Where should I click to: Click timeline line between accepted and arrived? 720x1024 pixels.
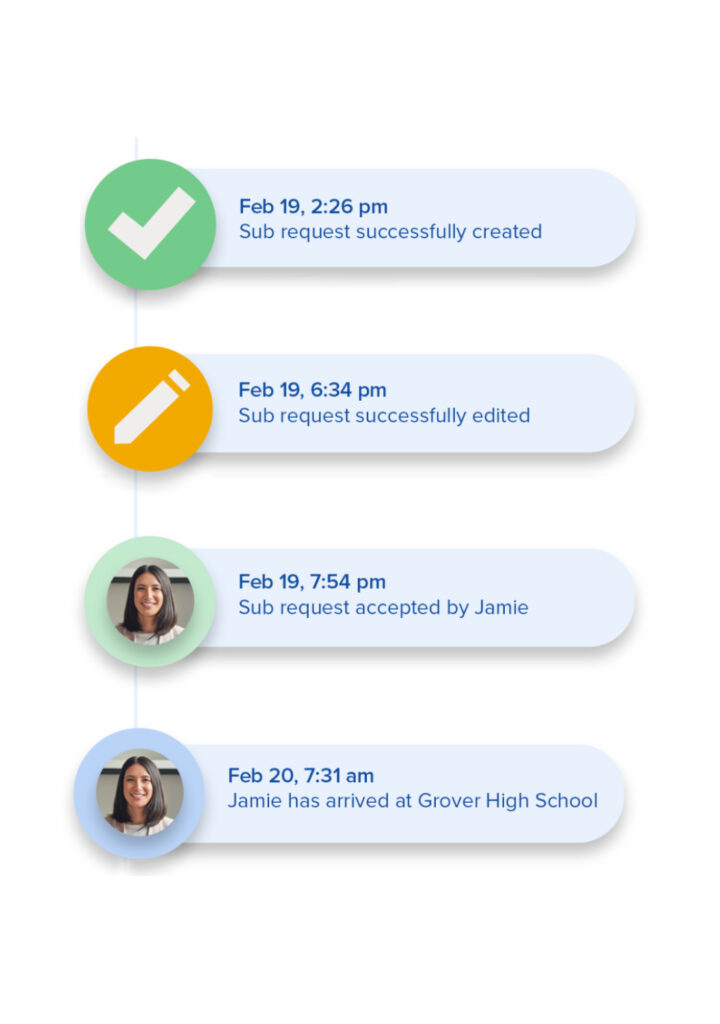pyautogui.click(x=136, y=697)
